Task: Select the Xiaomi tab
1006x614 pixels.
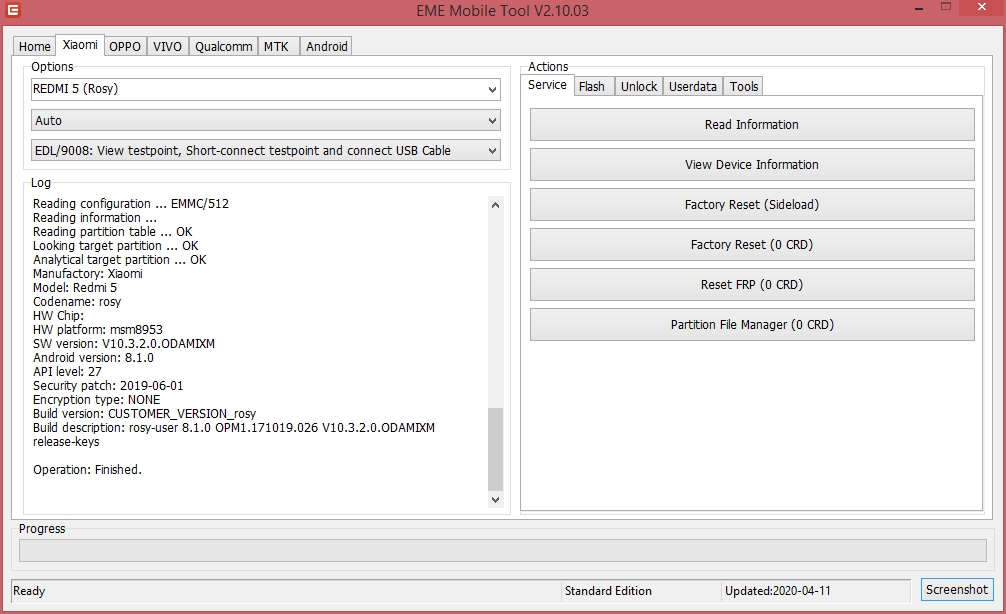Action: pos(80,45)
